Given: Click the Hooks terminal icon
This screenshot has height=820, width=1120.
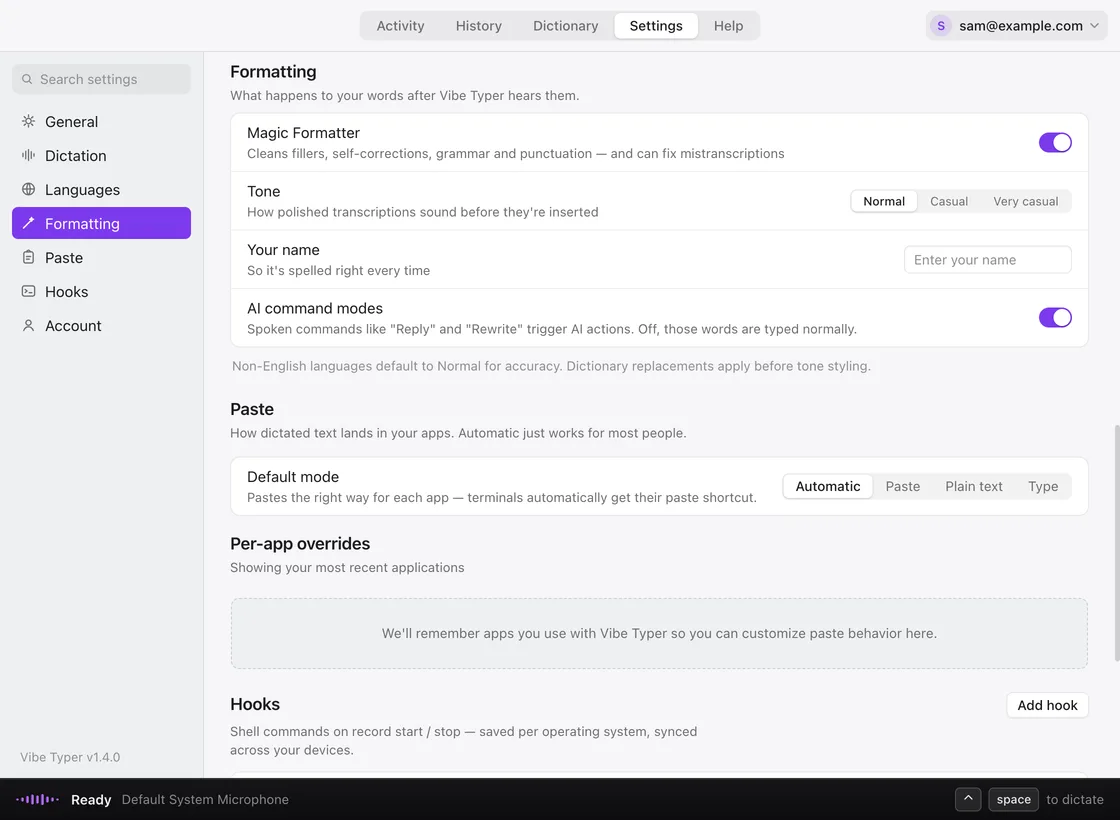Looking at the screenshot, I should pyautogui.click(x=29, y=291).
